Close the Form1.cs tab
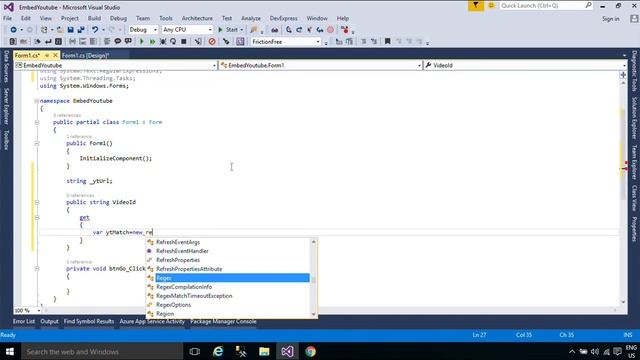The width and height of the screenshot is (640, 360). (56, 55)
